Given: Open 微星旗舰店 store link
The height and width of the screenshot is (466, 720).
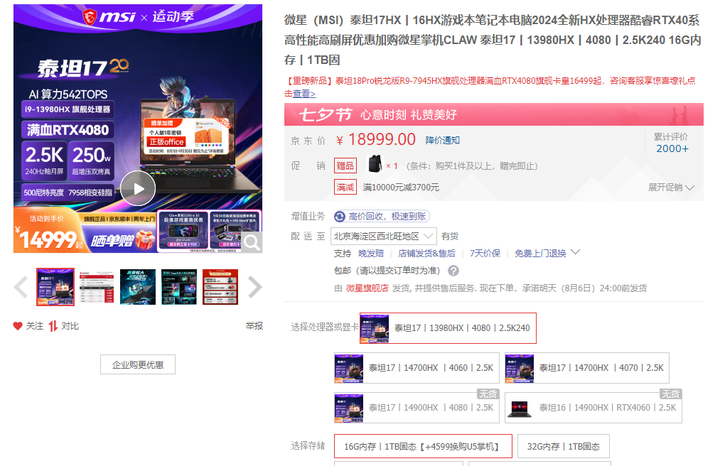Looking at the screenshot, I should (367, 288).
